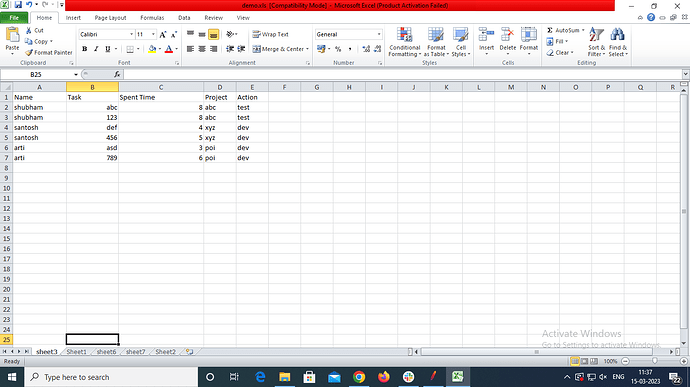The height and width of the screenshot is (387, 690).
Task: Open Conditional Formatting in Styles group
Action: (x=404, y=42)
